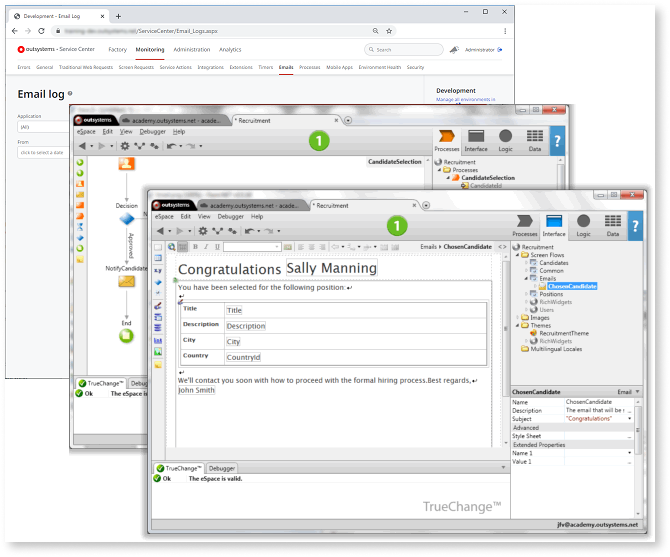670x557 pixels.
Task: Click the From date field in Email log
Action: pyautogui.click(x=43, y=152)
